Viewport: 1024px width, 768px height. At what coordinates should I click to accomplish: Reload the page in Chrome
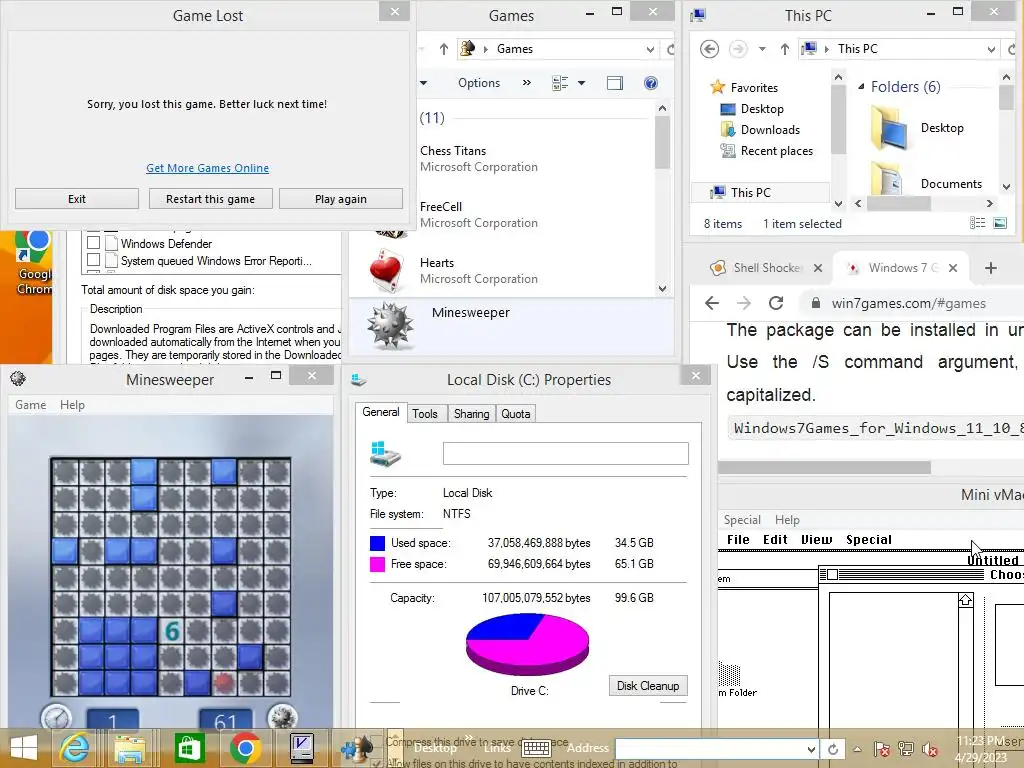coord(775,302)
